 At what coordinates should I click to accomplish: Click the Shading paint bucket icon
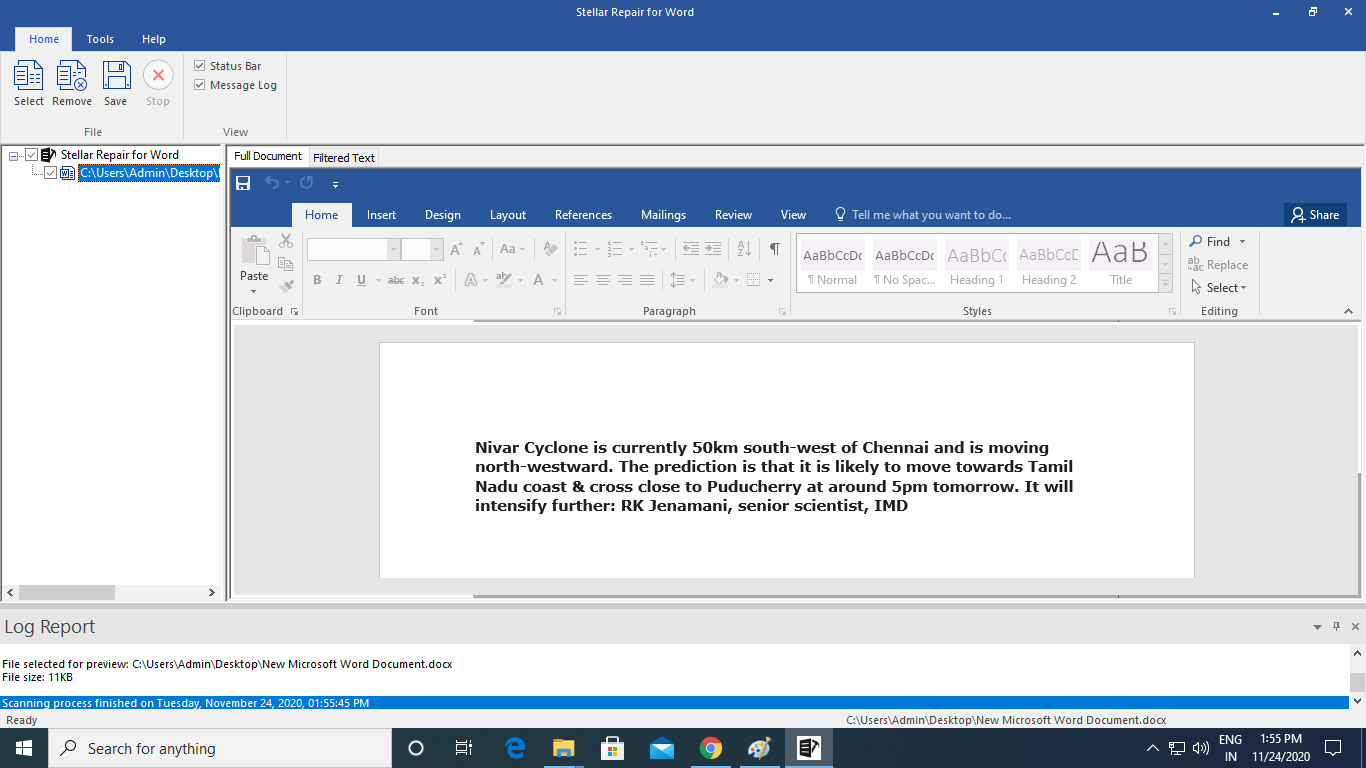pyautogui.click(x=720, y=280)
